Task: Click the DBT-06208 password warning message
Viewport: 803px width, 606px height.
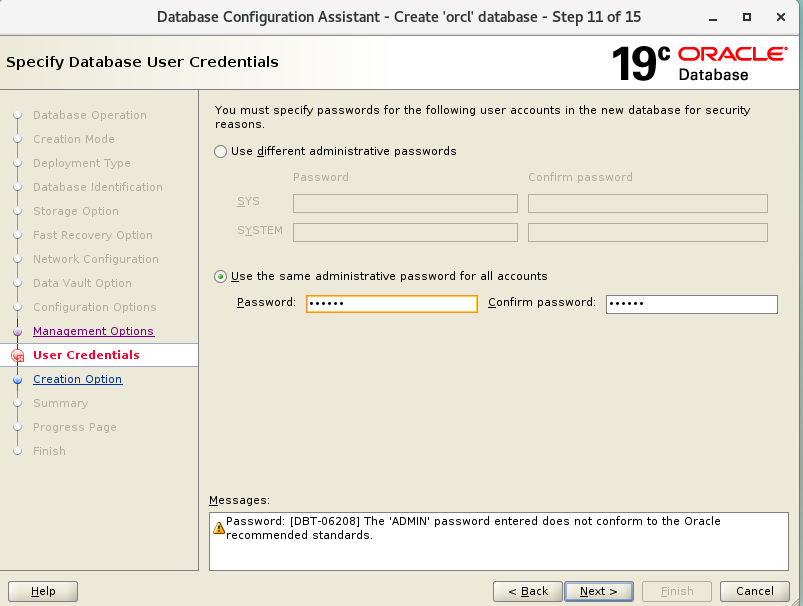Action: (x=473, y=528)
